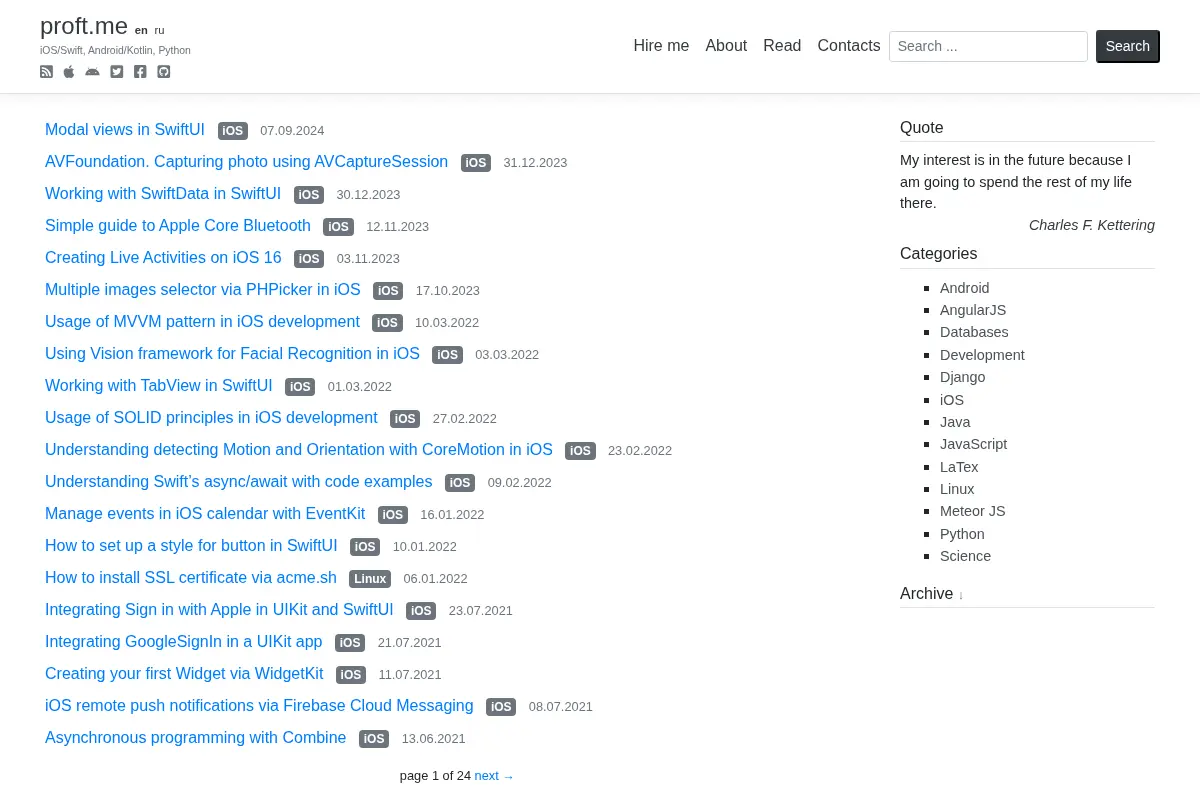
Task: Expand the Archive section
Action: pos(932,594)
